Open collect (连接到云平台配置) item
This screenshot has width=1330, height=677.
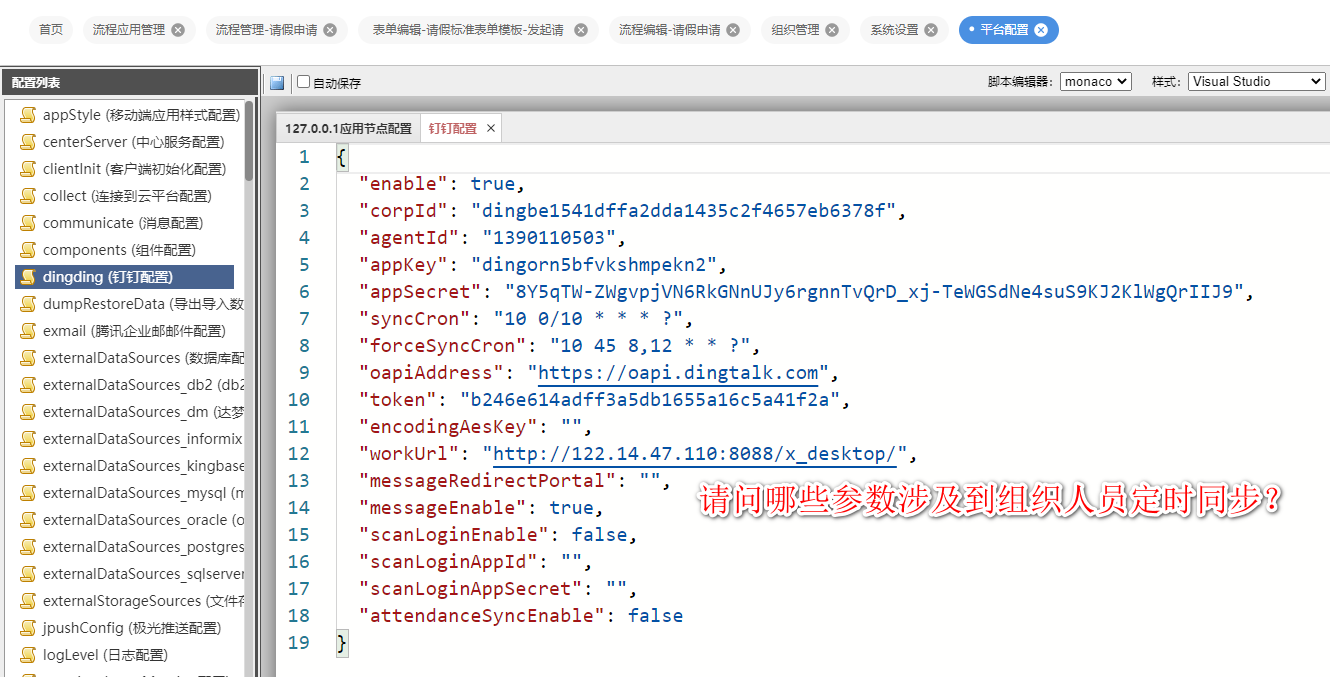(x=127, y=196)
